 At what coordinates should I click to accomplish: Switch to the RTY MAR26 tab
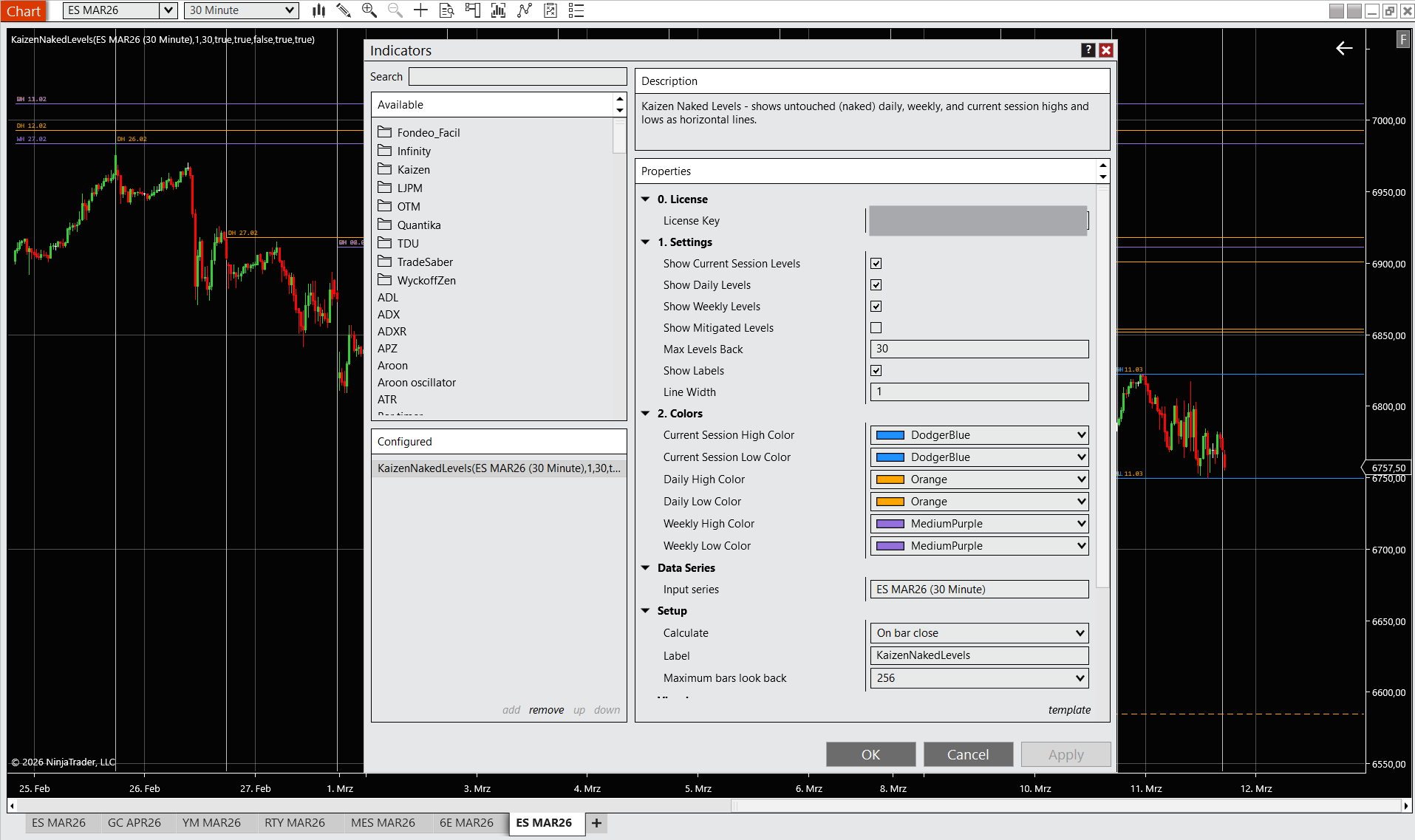pos(294,823)
